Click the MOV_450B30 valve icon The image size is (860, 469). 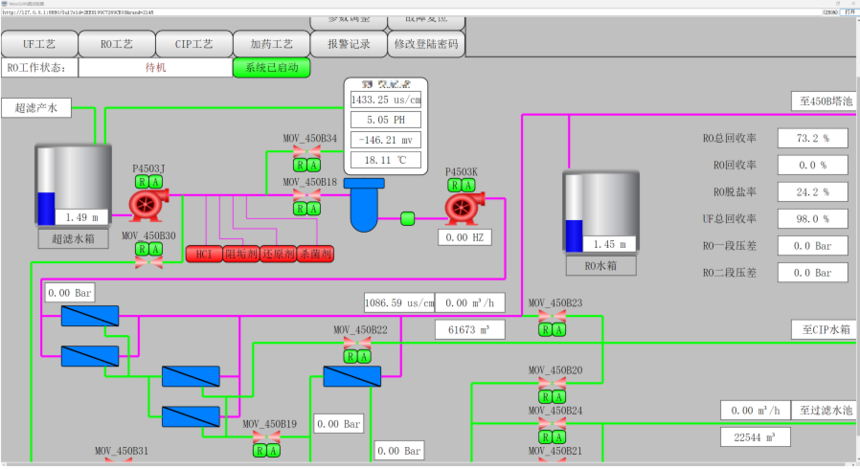click(x=149, y=262)
